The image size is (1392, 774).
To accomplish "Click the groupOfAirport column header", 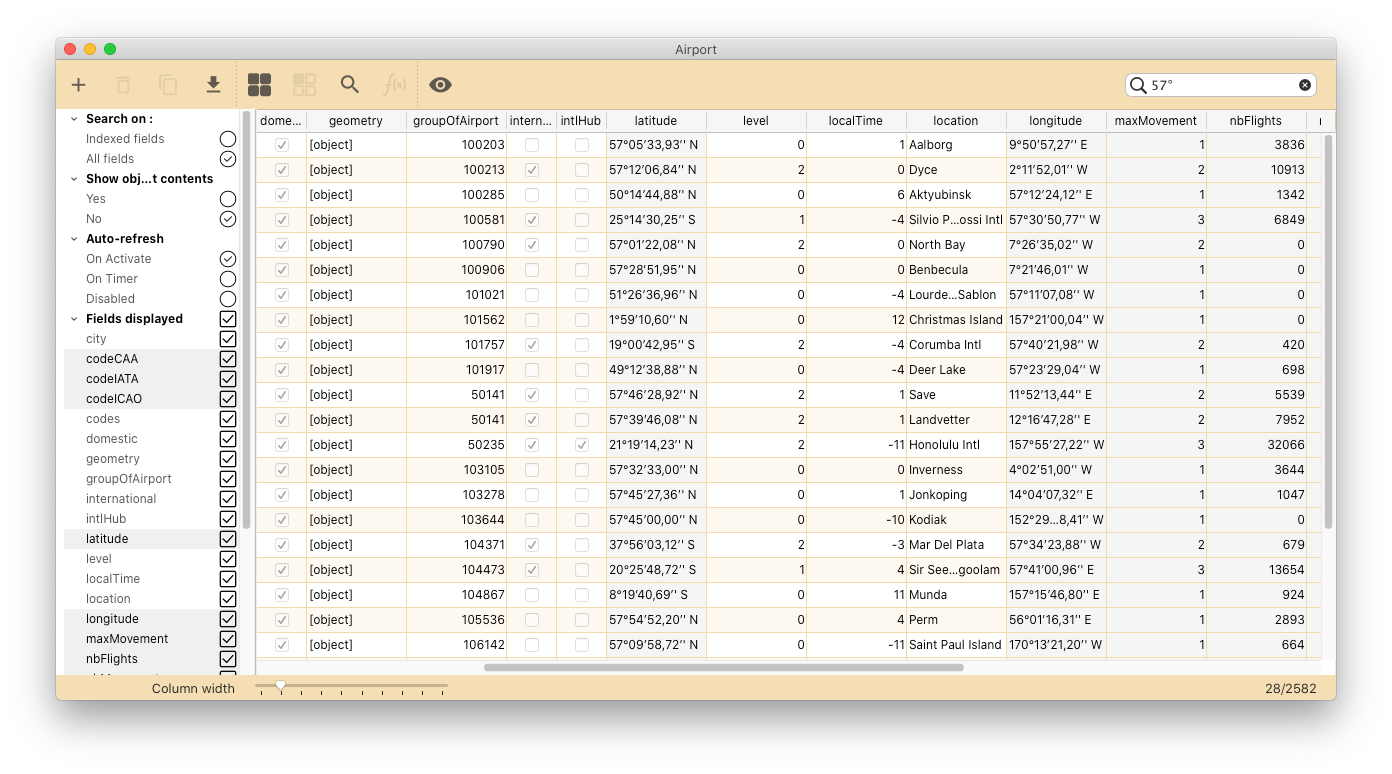I will (456, 121).
